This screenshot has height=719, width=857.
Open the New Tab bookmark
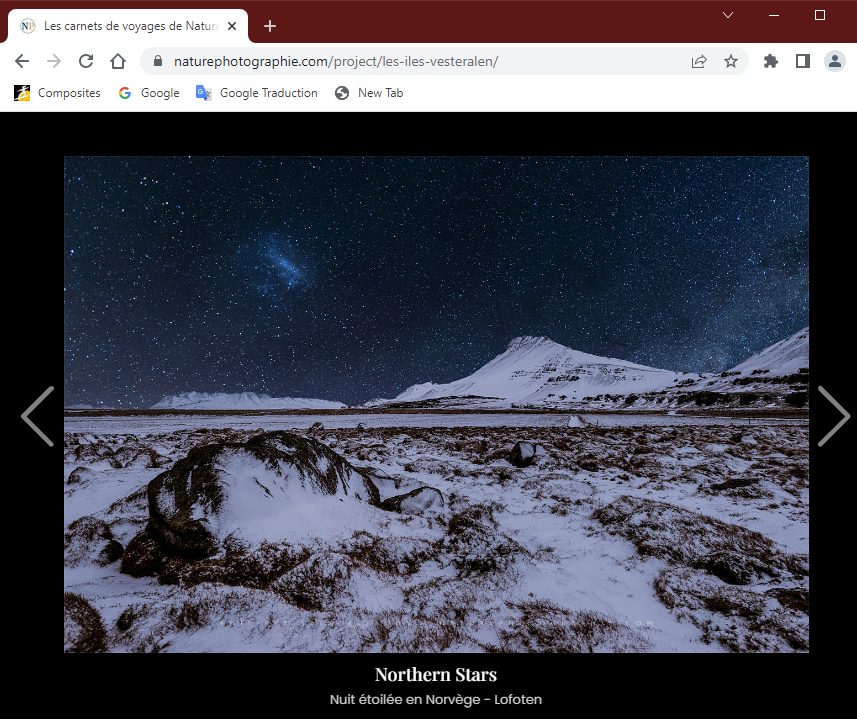pyautogui.click(x=369, y=93)
